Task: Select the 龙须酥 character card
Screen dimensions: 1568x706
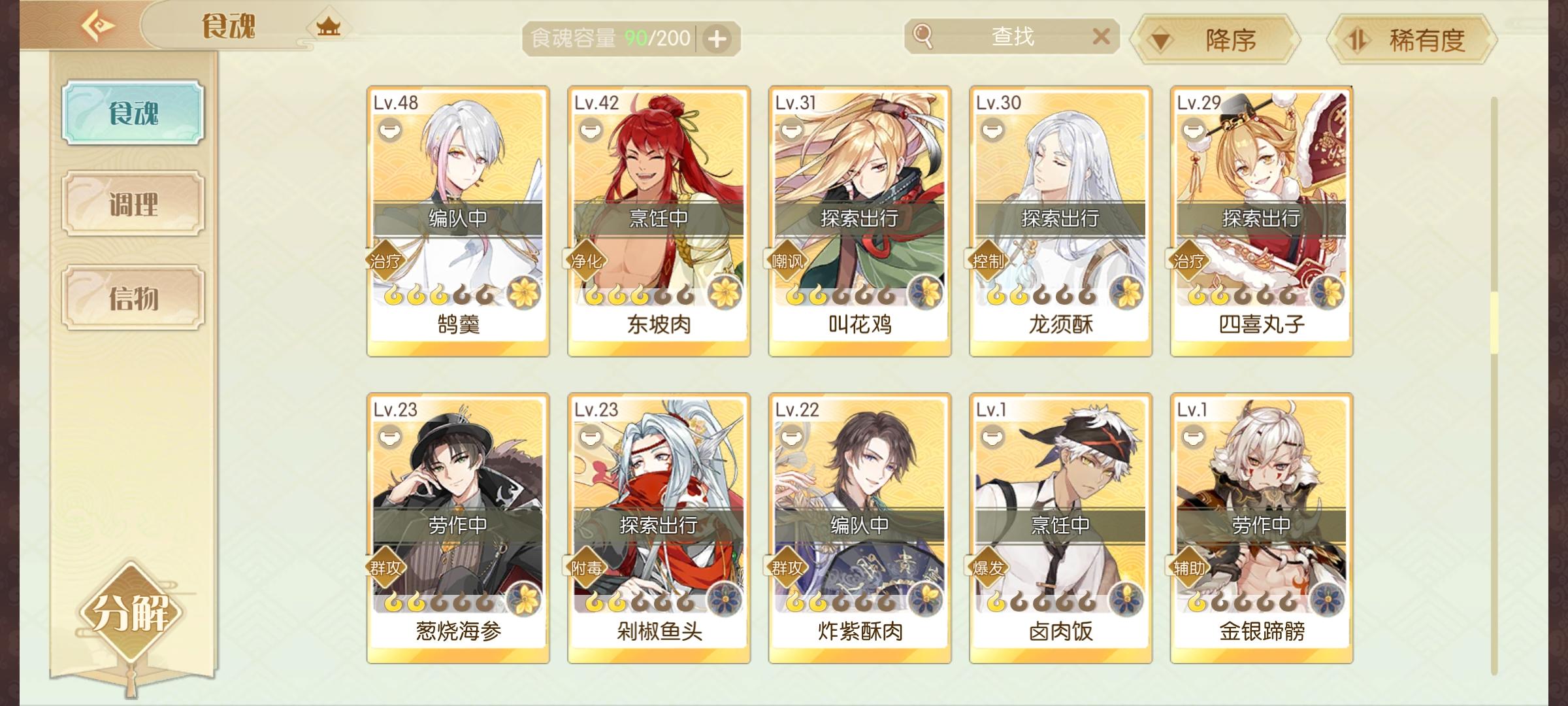Action: (x=1060, y=221)
